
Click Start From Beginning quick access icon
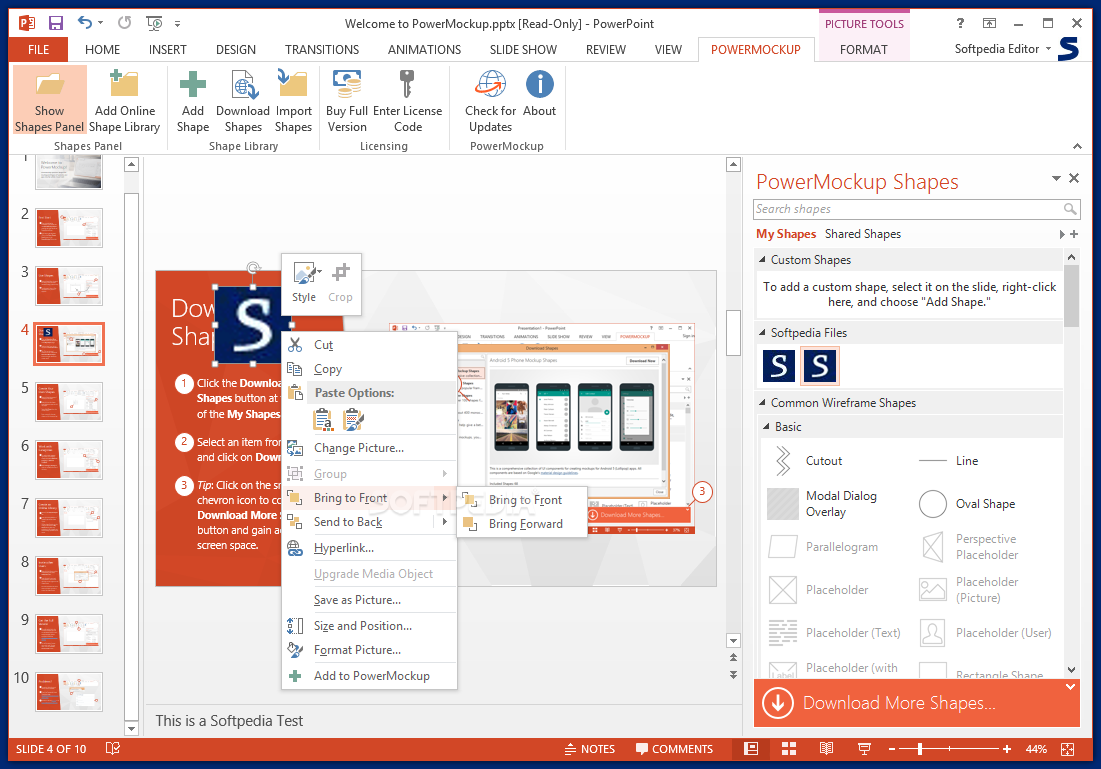coord(154,23)
